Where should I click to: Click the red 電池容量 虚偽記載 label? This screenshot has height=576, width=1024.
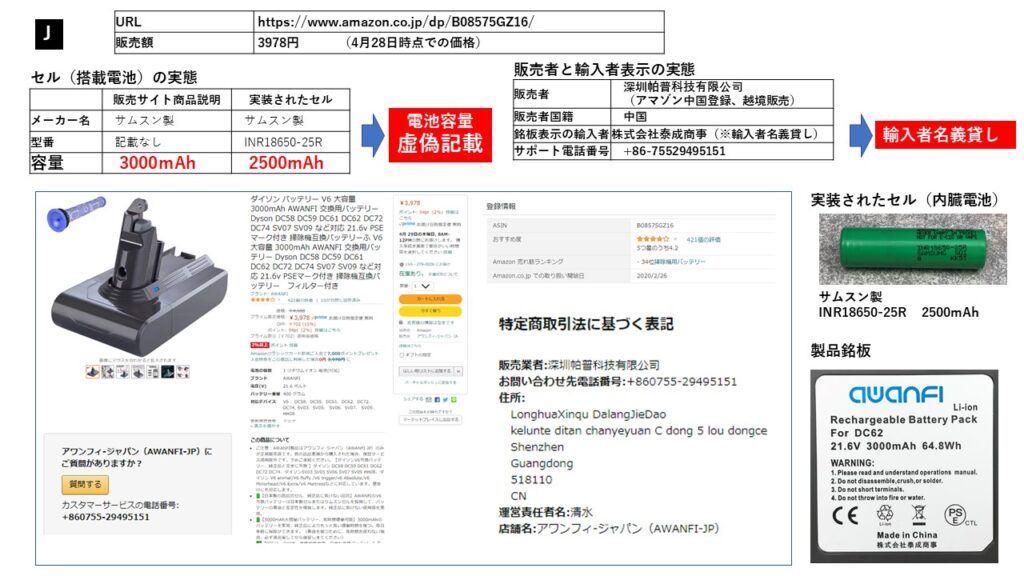(441, 134)
